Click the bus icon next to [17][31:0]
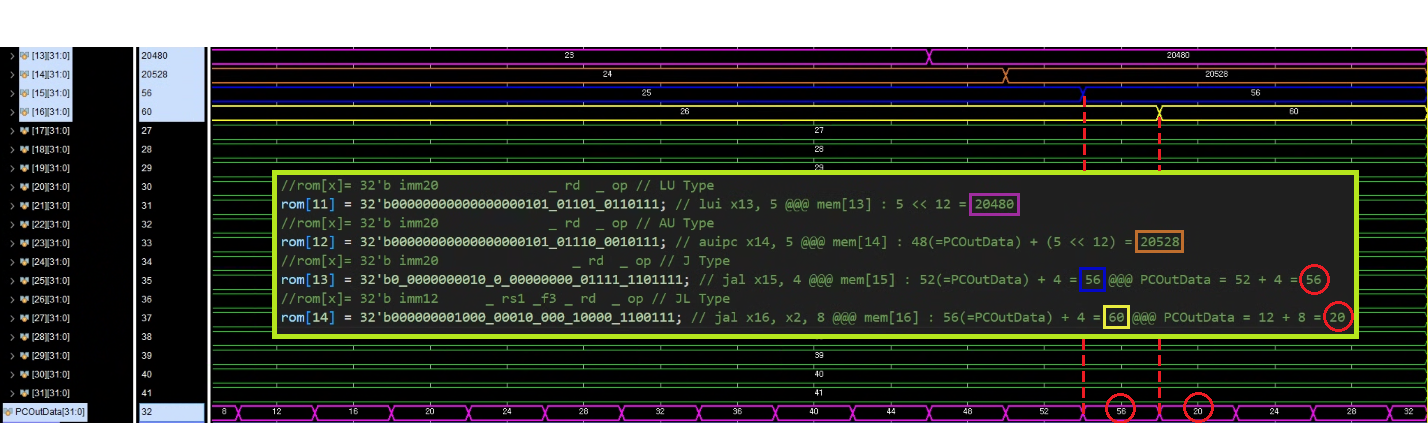The width and height of the screenshot is (1428, 423). (x=25, y=131)
